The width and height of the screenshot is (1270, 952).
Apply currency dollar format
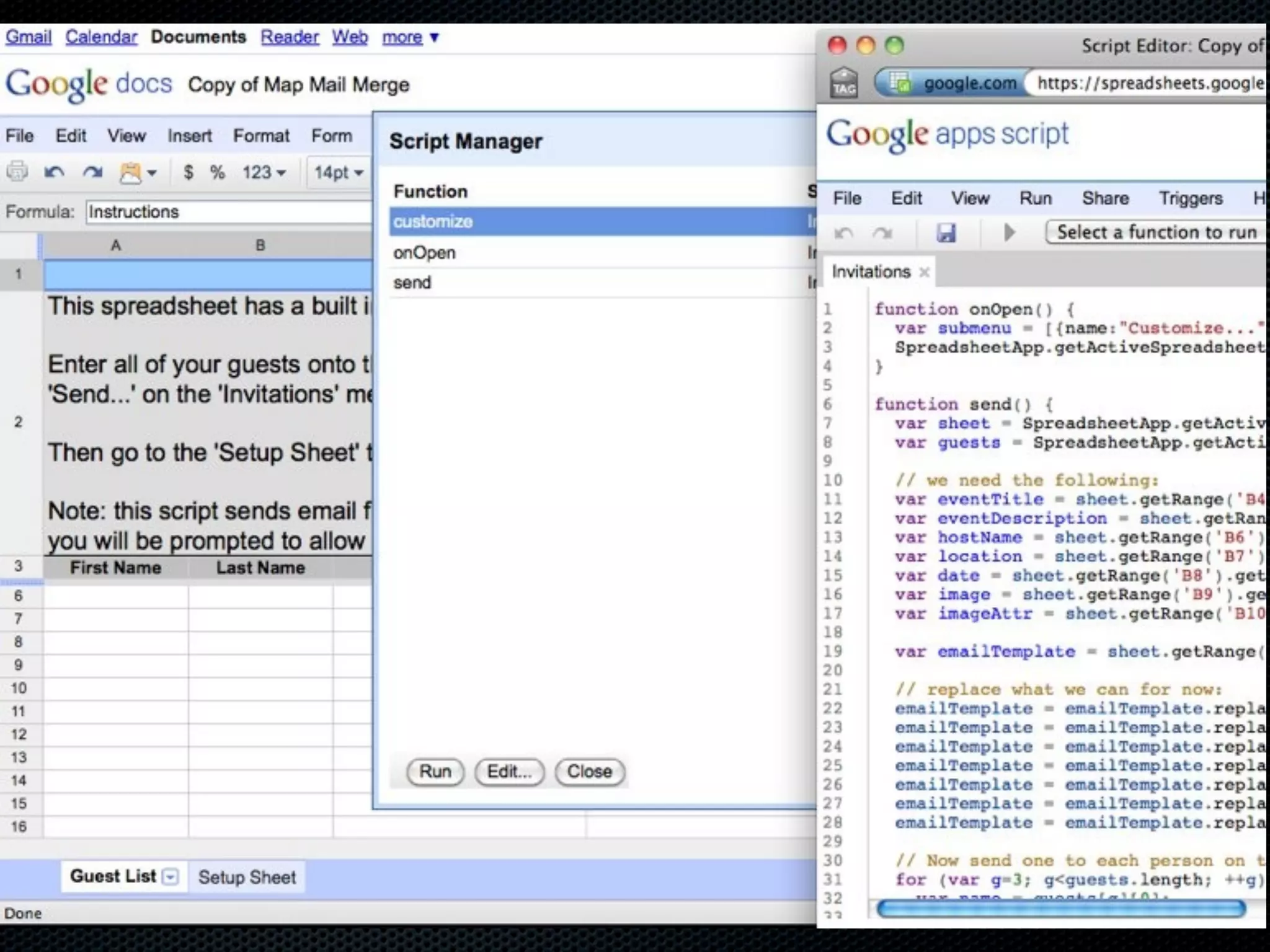pyautogui.click(x=189, y=172)
